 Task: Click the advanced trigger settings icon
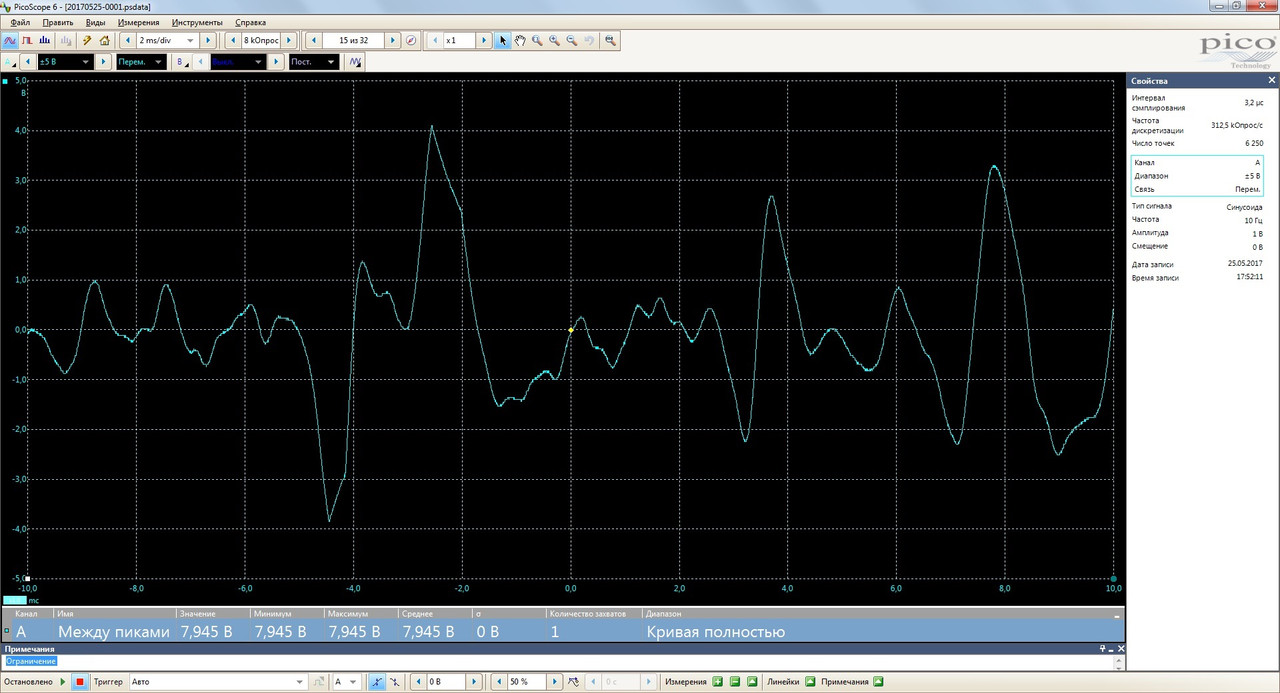coord(319,682)
